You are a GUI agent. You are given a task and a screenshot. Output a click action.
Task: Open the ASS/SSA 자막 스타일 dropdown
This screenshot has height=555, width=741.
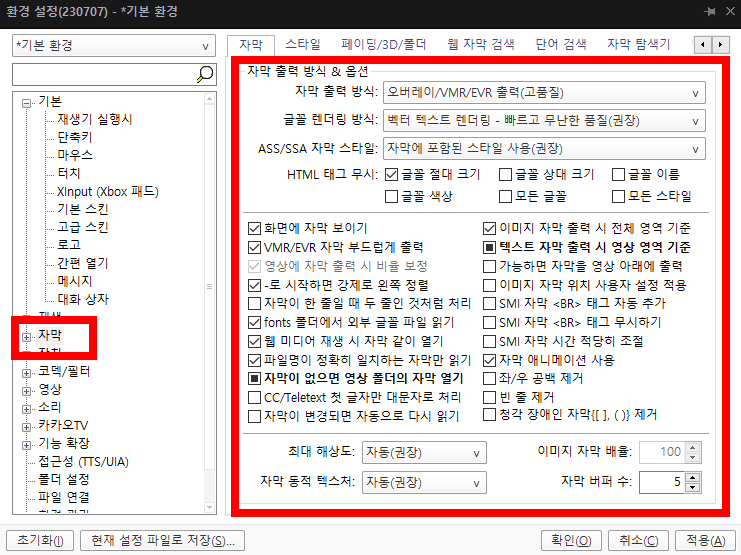click(544, 148)
